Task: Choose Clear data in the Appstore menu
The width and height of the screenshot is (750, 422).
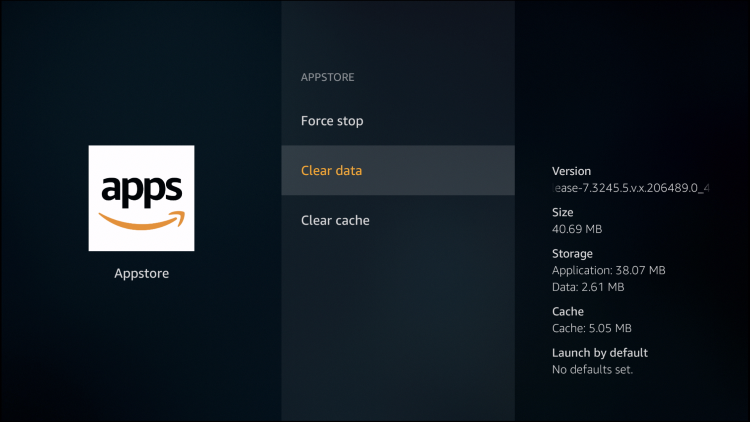Action: [x=398, y=170]
